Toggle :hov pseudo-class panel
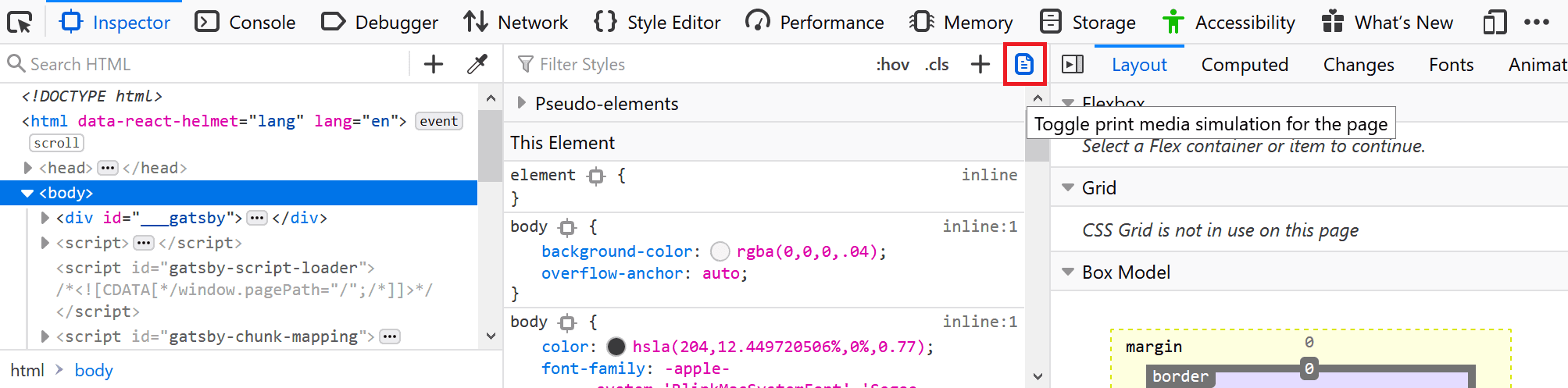Viewport: 1568px width, 388px height. coord(892,64)
